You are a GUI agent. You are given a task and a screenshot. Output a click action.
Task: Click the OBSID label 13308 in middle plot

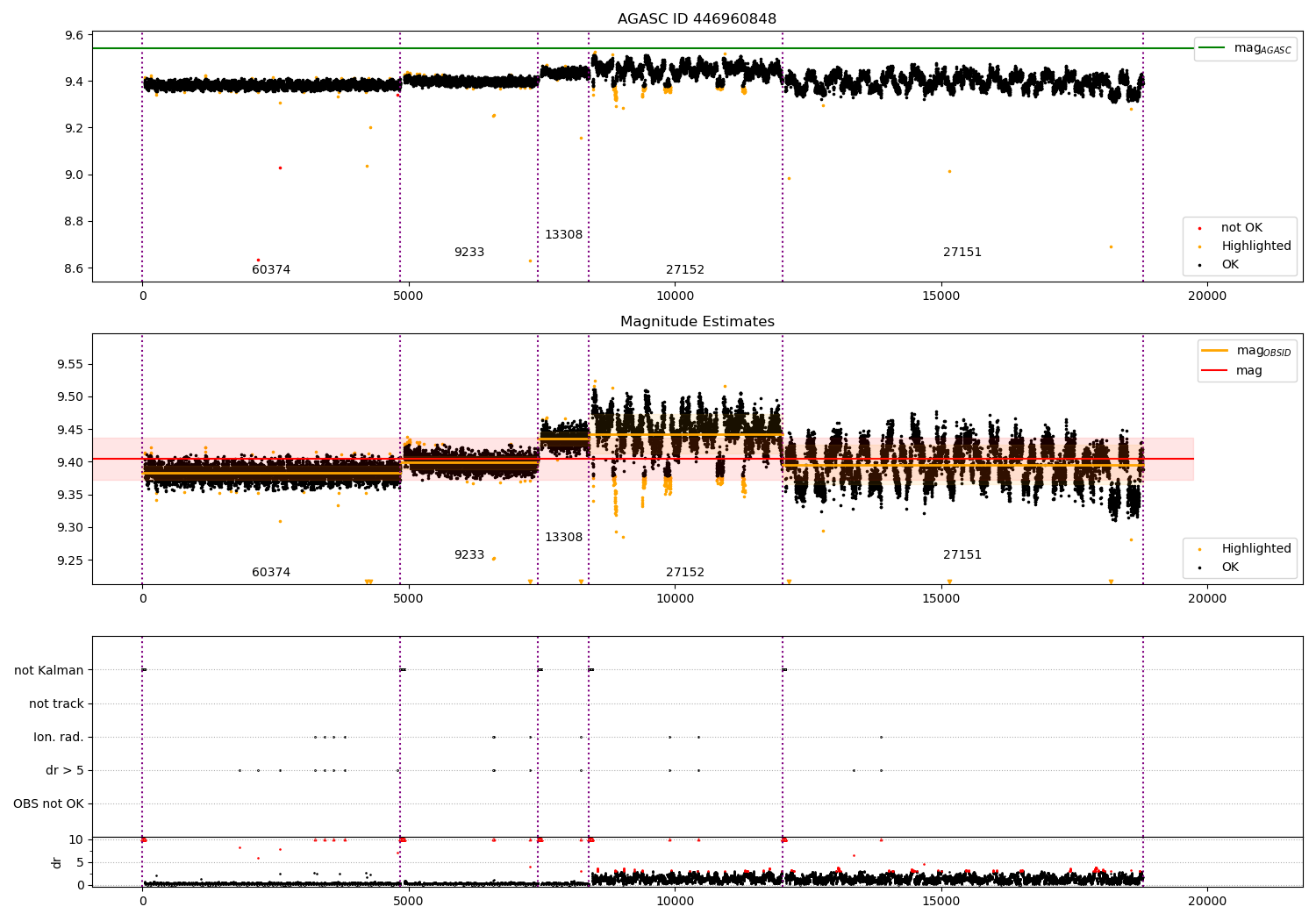(563, 538)
